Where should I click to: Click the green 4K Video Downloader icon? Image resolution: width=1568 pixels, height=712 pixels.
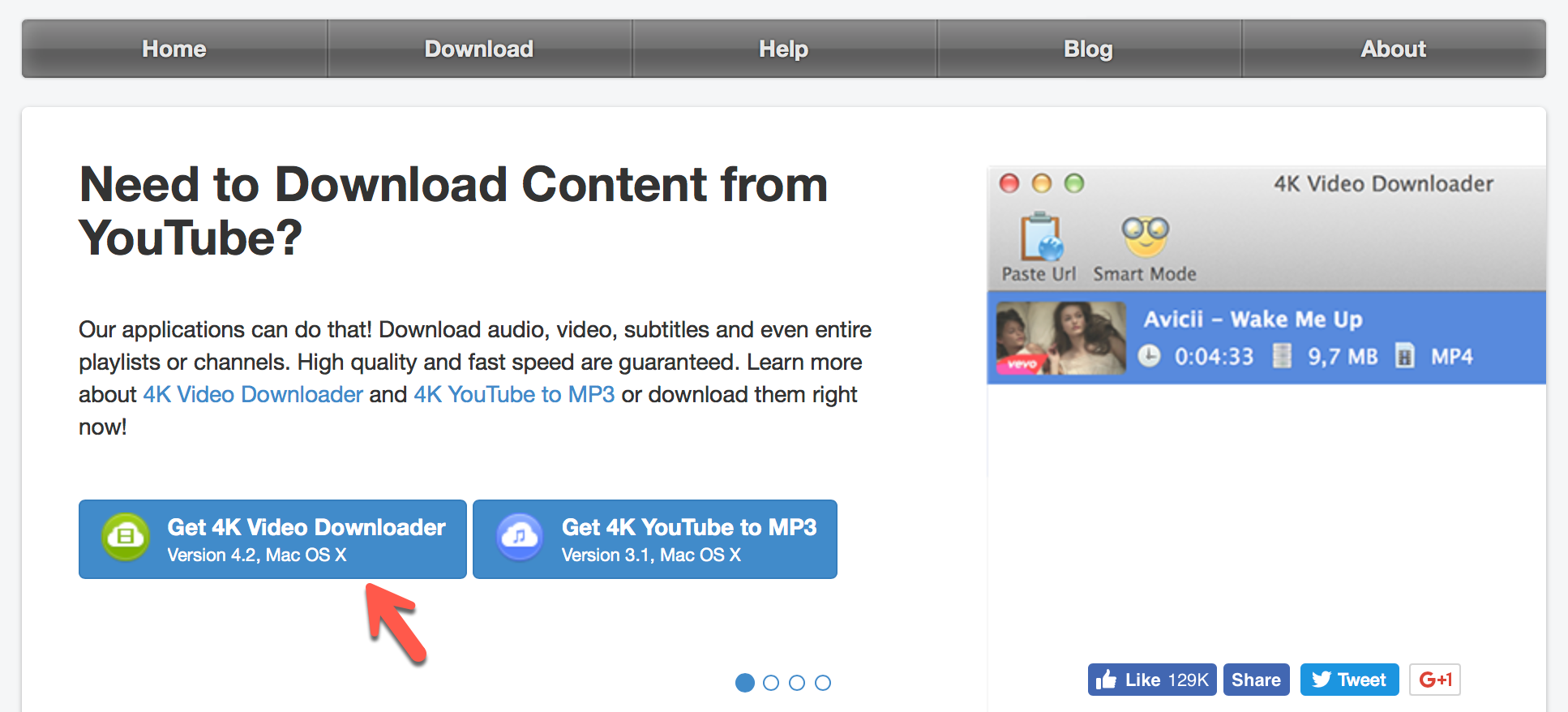[125, 537]
